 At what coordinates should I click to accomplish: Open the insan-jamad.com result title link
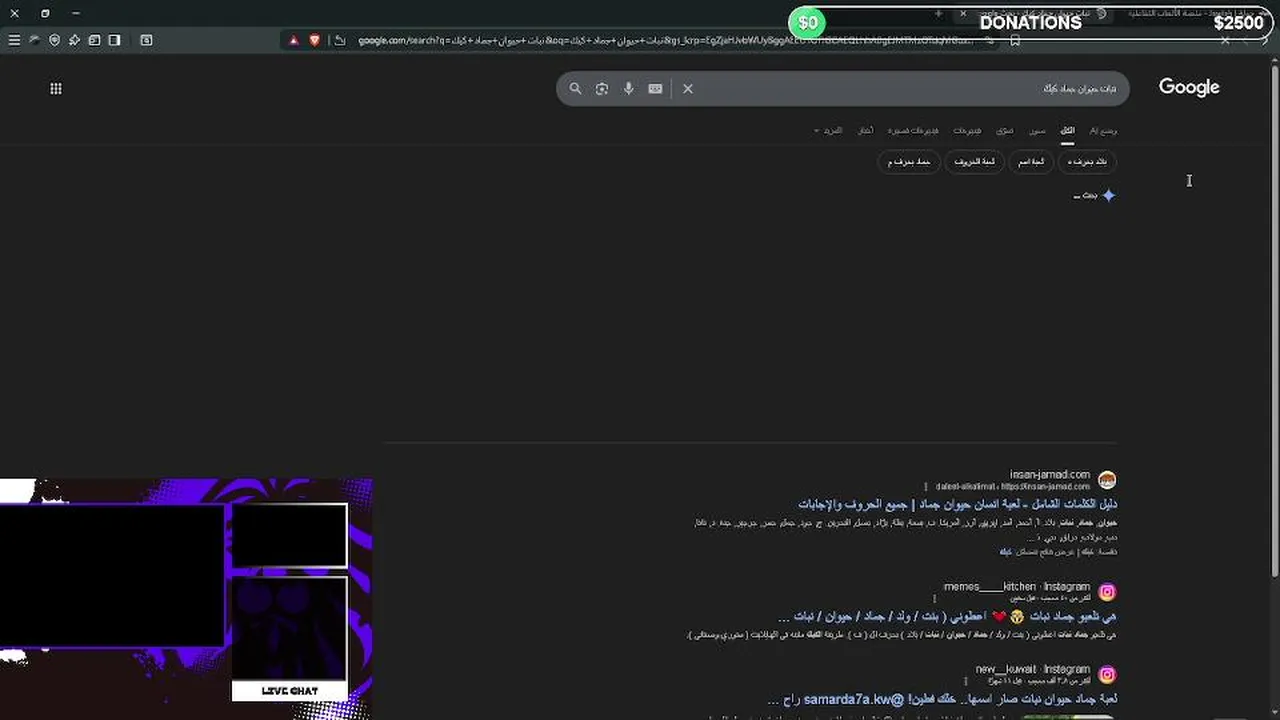point(957,504)
